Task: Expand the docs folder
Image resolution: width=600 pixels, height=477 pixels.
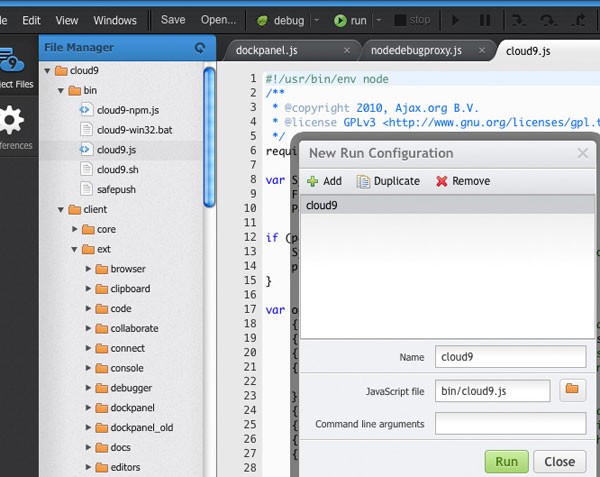Action: click(88, 447)
